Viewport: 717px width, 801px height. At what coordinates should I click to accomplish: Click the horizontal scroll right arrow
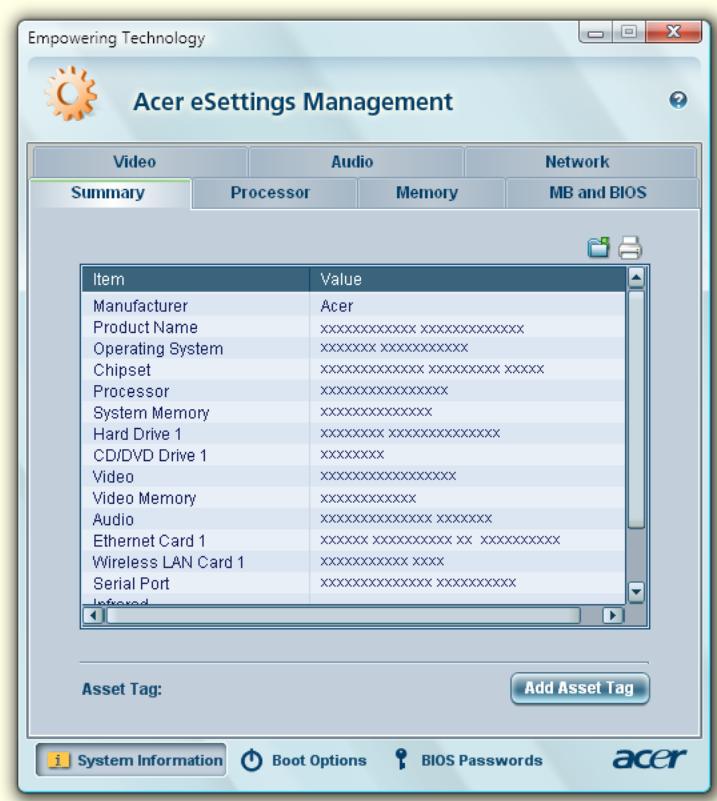pyautogui.click(x=613, y=615)
